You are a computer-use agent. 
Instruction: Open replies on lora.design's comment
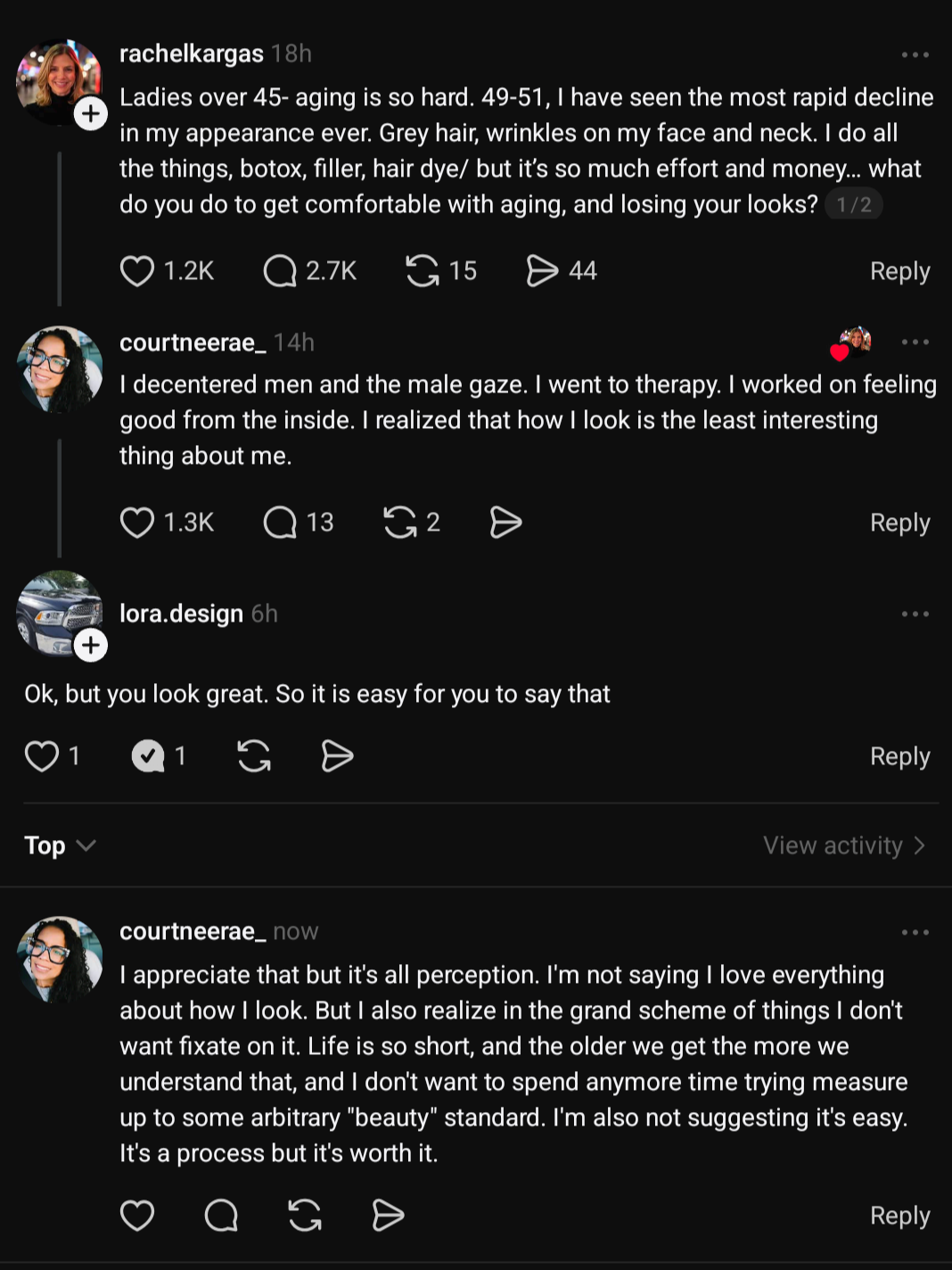[x=149, y=756]
